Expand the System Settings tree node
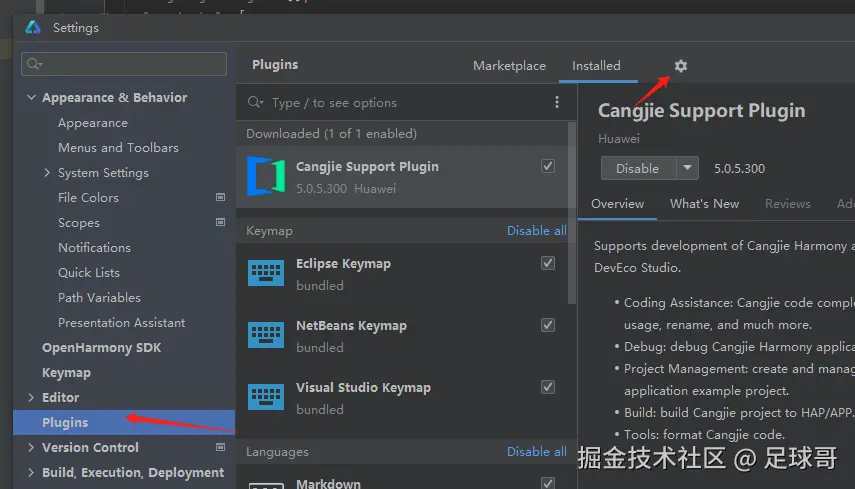855x489 pixels. click(47, 172)
